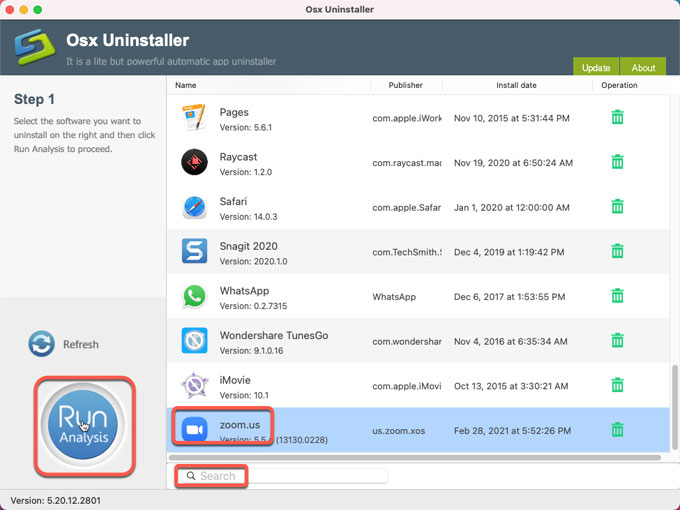Click the us.zoom.xos publisher cell
This screenshot has width=680, height=510.
pos(399,431)
